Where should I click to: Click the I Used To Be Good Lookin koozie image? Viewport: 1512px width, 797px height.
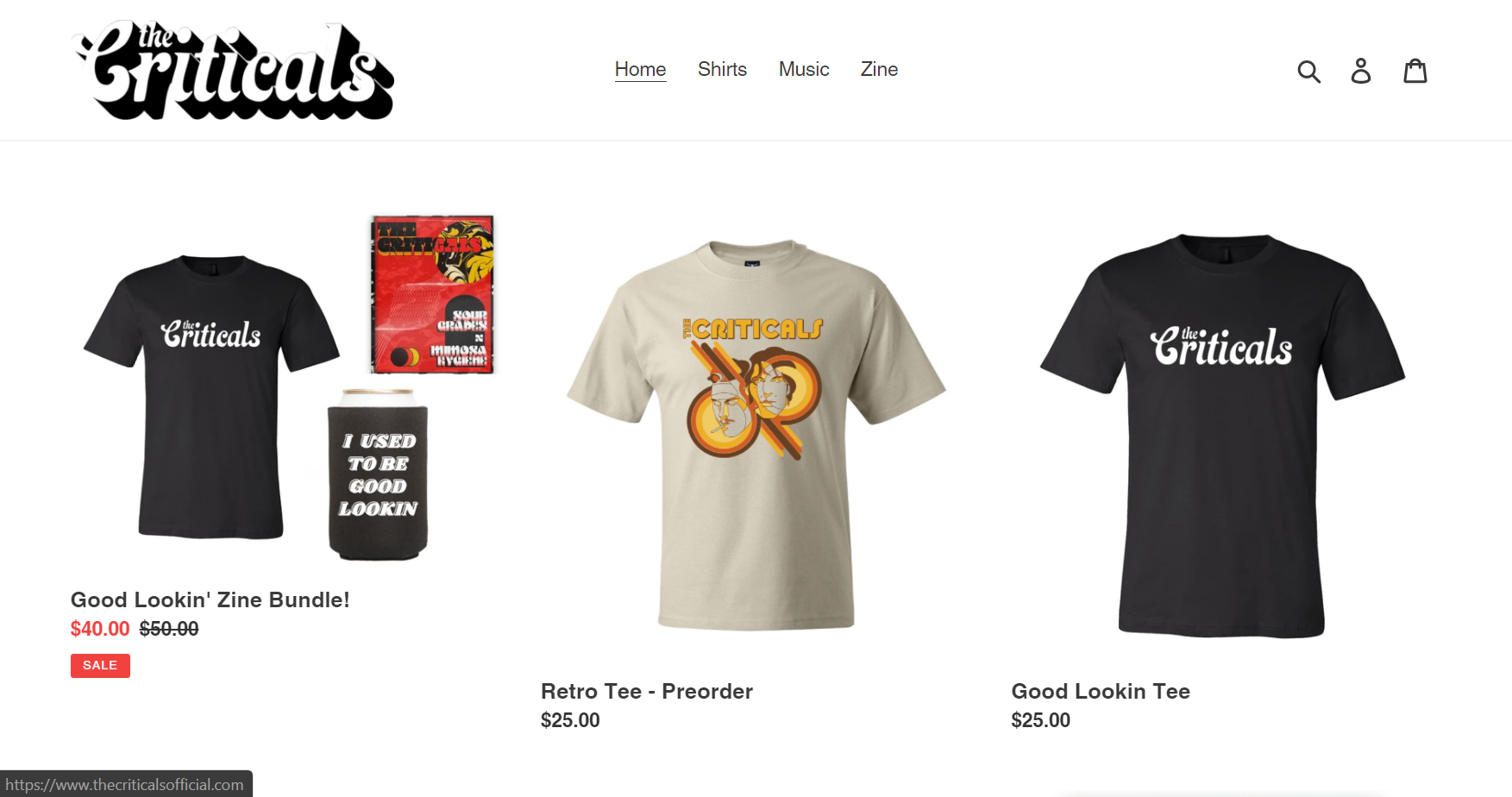[x=378, y=474]
